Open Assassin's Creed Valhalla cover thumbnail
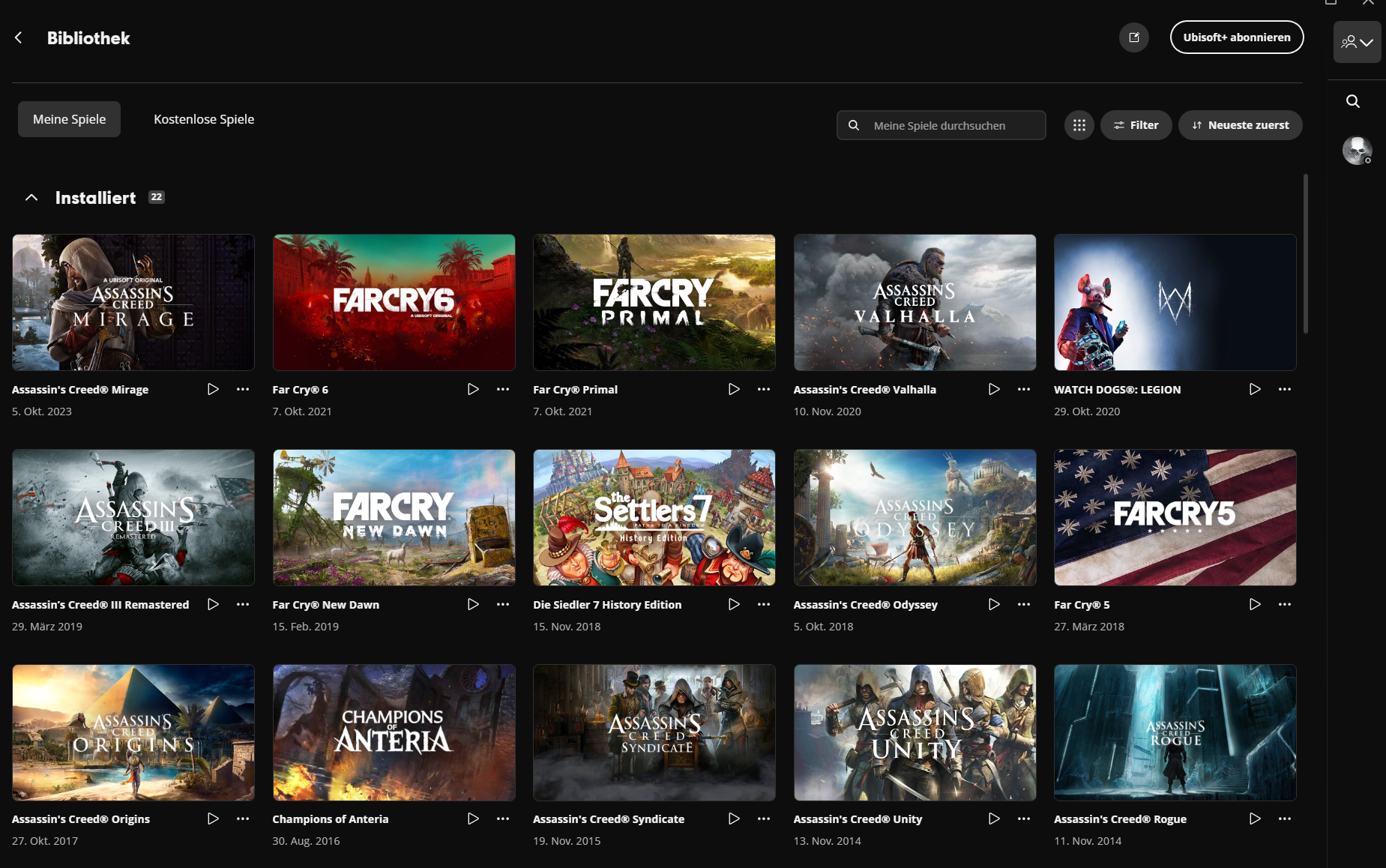This screenshot has height=868, width=1386. click(915, 302)
